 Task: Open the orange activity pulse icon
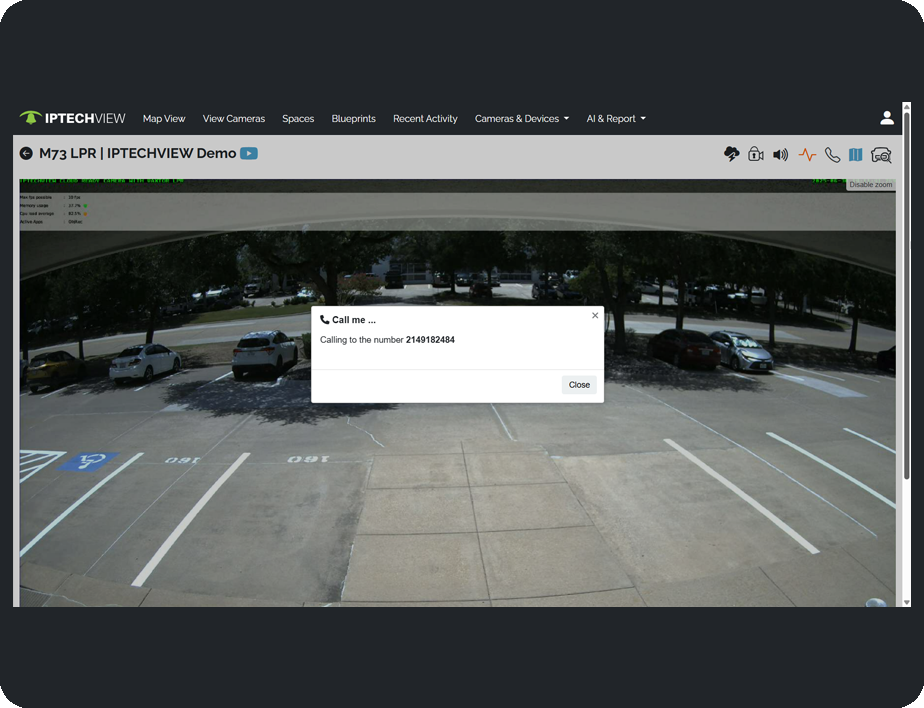807,154
